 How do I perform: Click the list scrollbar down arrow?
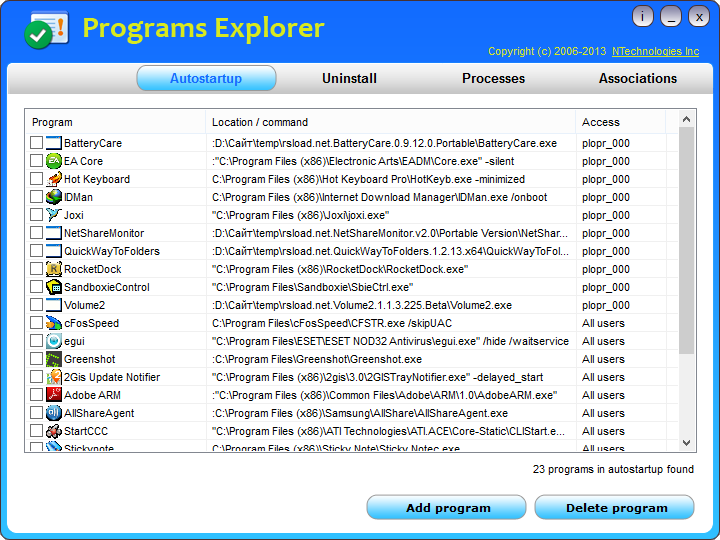pyautogui.click(x=686, y=443)
